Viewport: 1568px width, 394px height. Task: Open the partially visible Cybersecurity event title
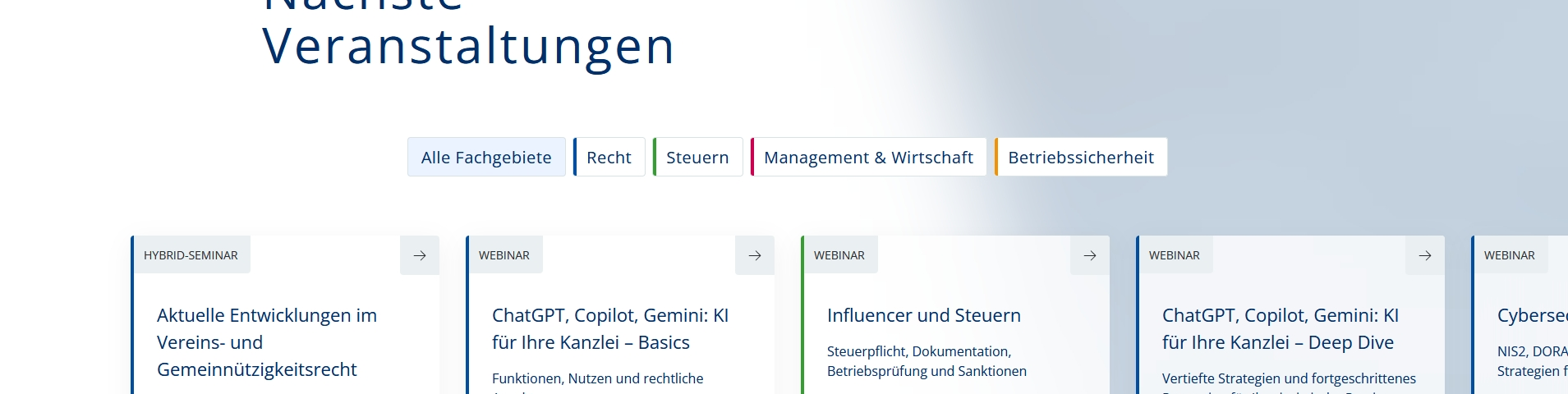point(1531,315)
